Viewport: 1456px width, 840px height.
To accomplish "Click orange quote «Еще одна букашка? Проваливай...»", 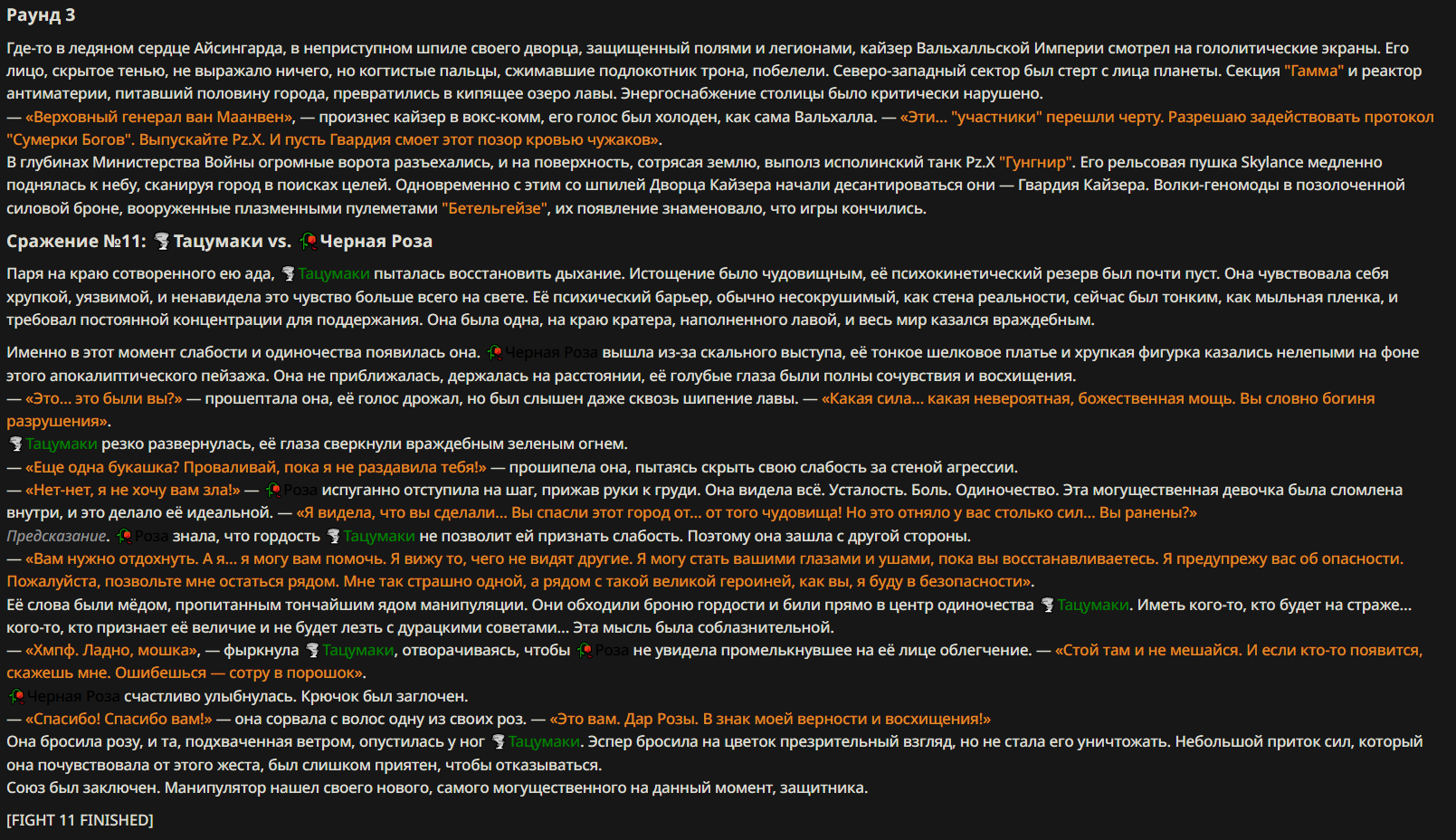I will [x=256, y=467].
